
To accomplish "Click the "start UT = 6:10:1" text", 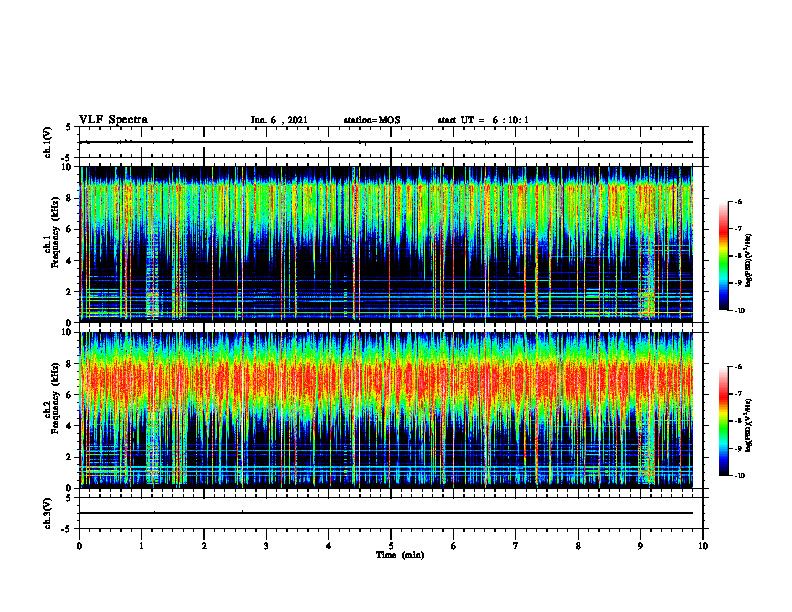I will [x=483, y=120].
